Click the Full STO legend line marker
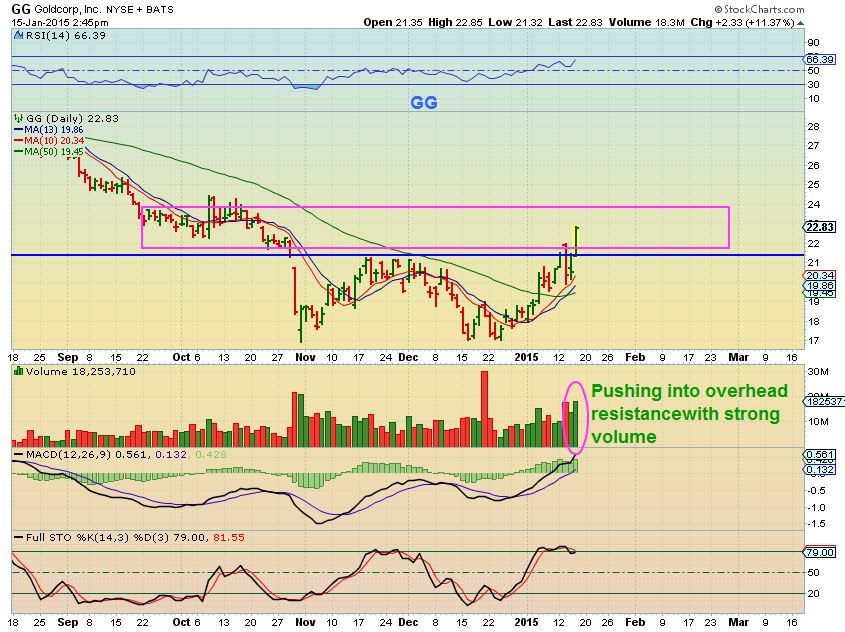This screenshot has width=845, height=632. (19, 538)
